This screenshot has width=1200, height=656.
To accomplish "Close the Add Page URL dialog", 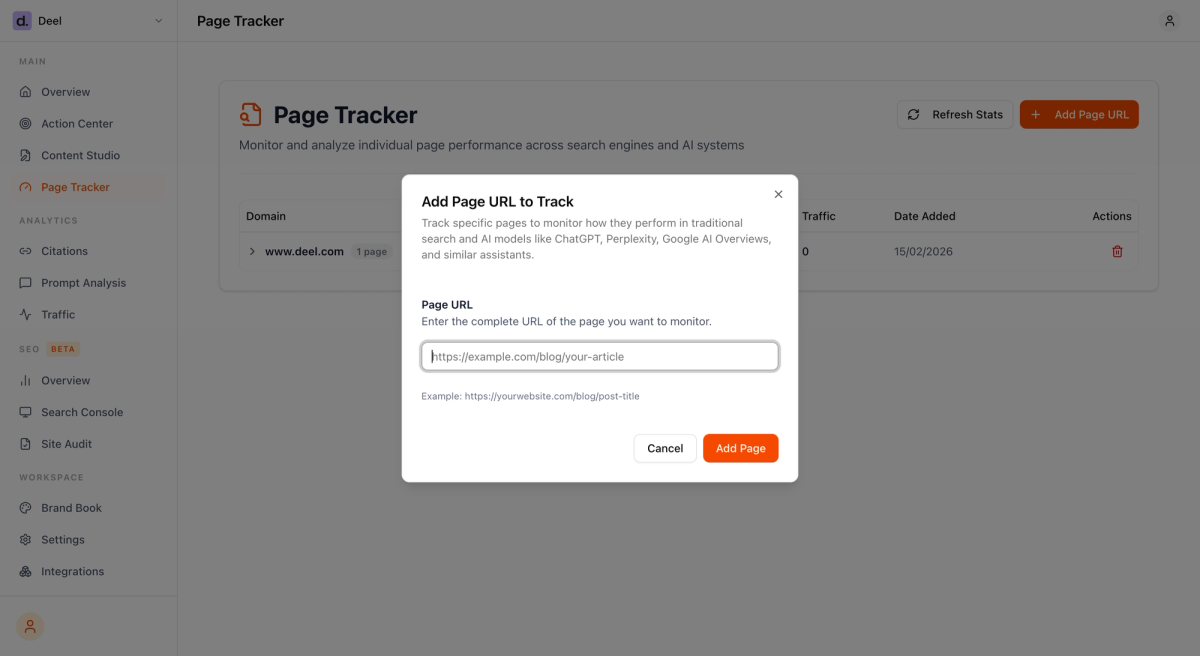I will [778, 194].
